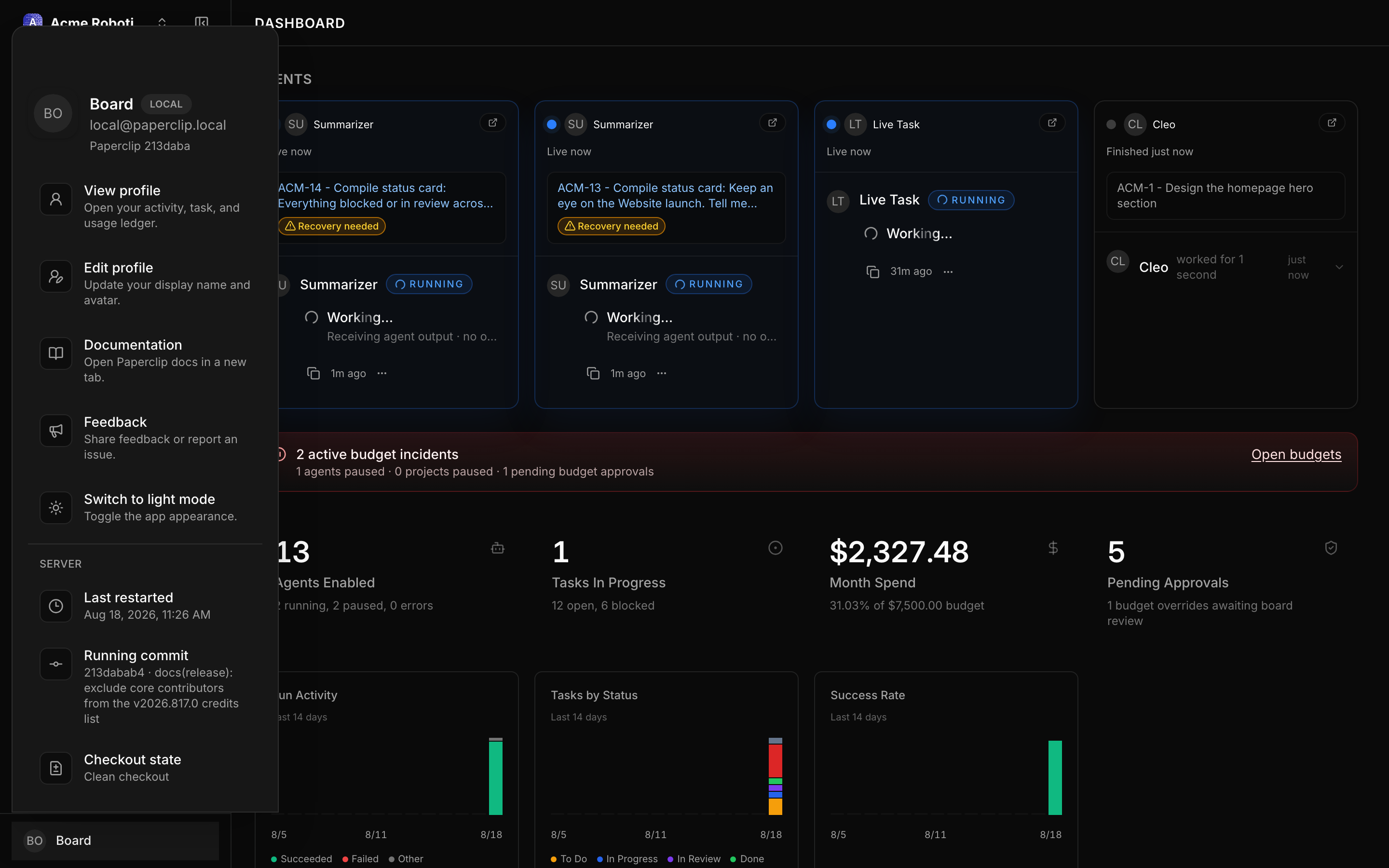Image resolution: width=1389 pixels, height=868 pixels.
Task: Open more options for the ACM-14 Summarizer run
Action: [x=382, y=373]
